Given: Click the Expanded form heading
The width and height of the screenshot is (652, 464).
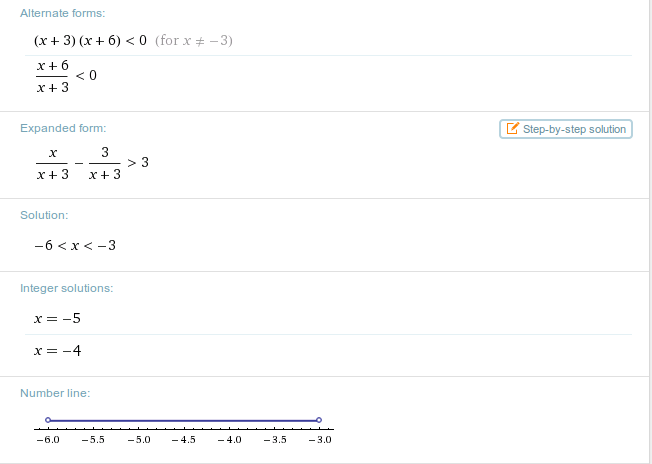Looking at the screenshot, I should point(63,128).
